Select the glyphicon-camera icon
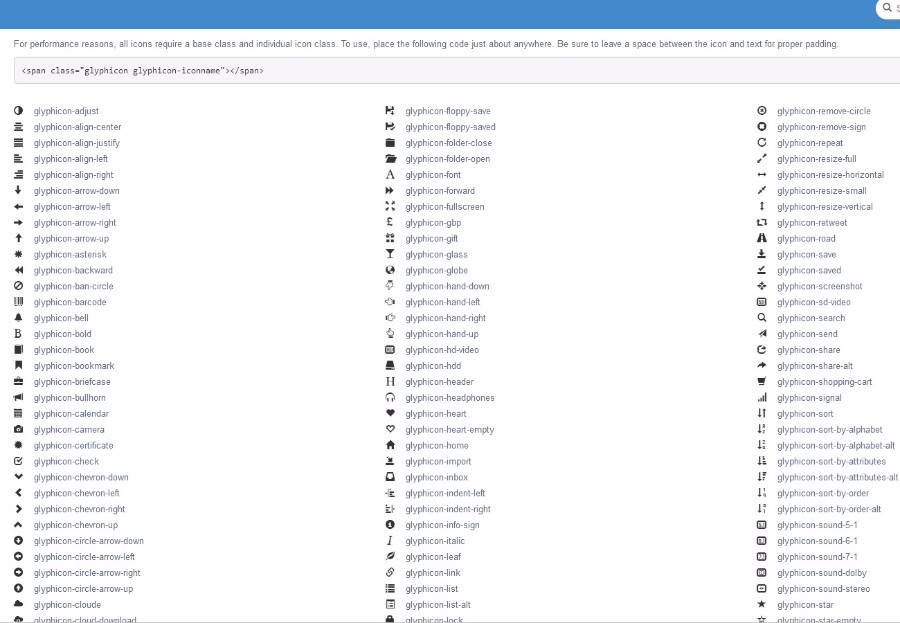The height and width of the screenshot is (623, 900). (x=18, y=429)
